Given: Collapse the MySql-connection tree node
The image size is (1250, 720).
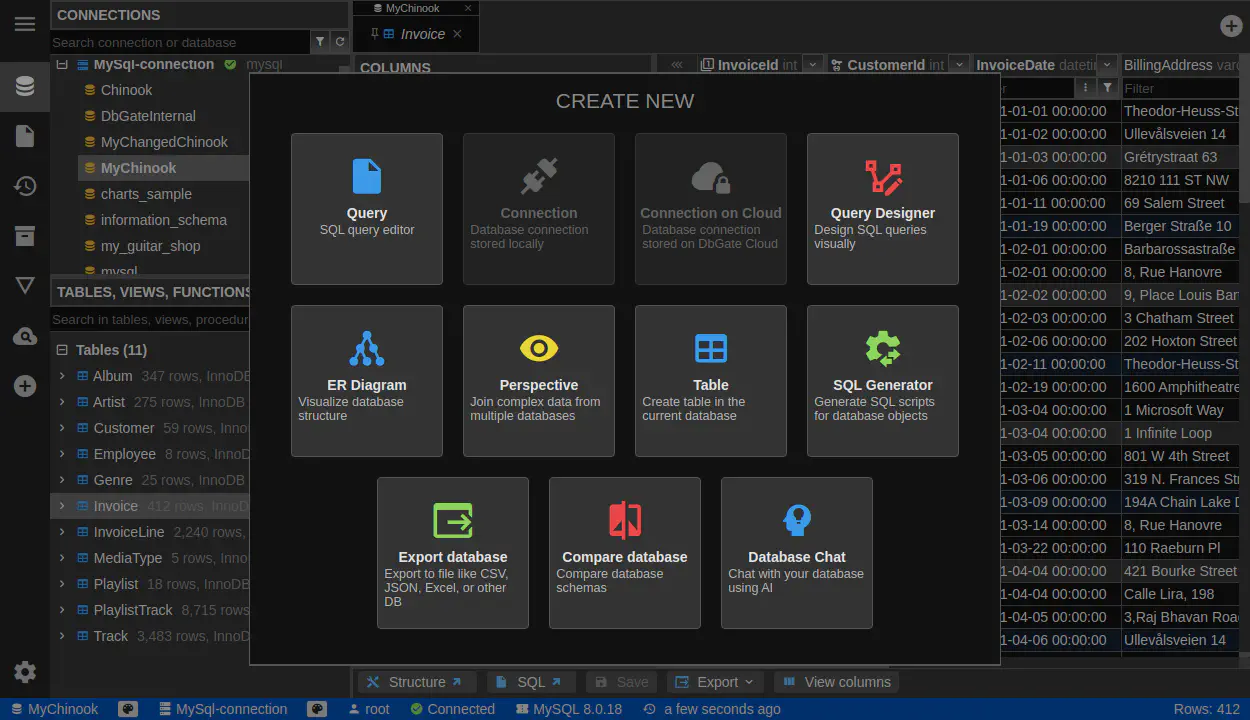Looking at the screenshot, I should 62,64.
